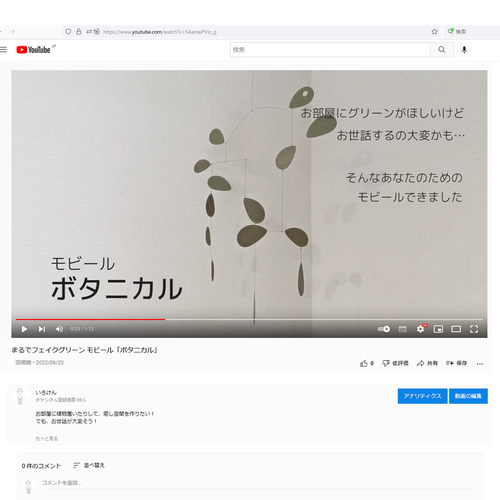Switch to theater mode

pos(456,329)
